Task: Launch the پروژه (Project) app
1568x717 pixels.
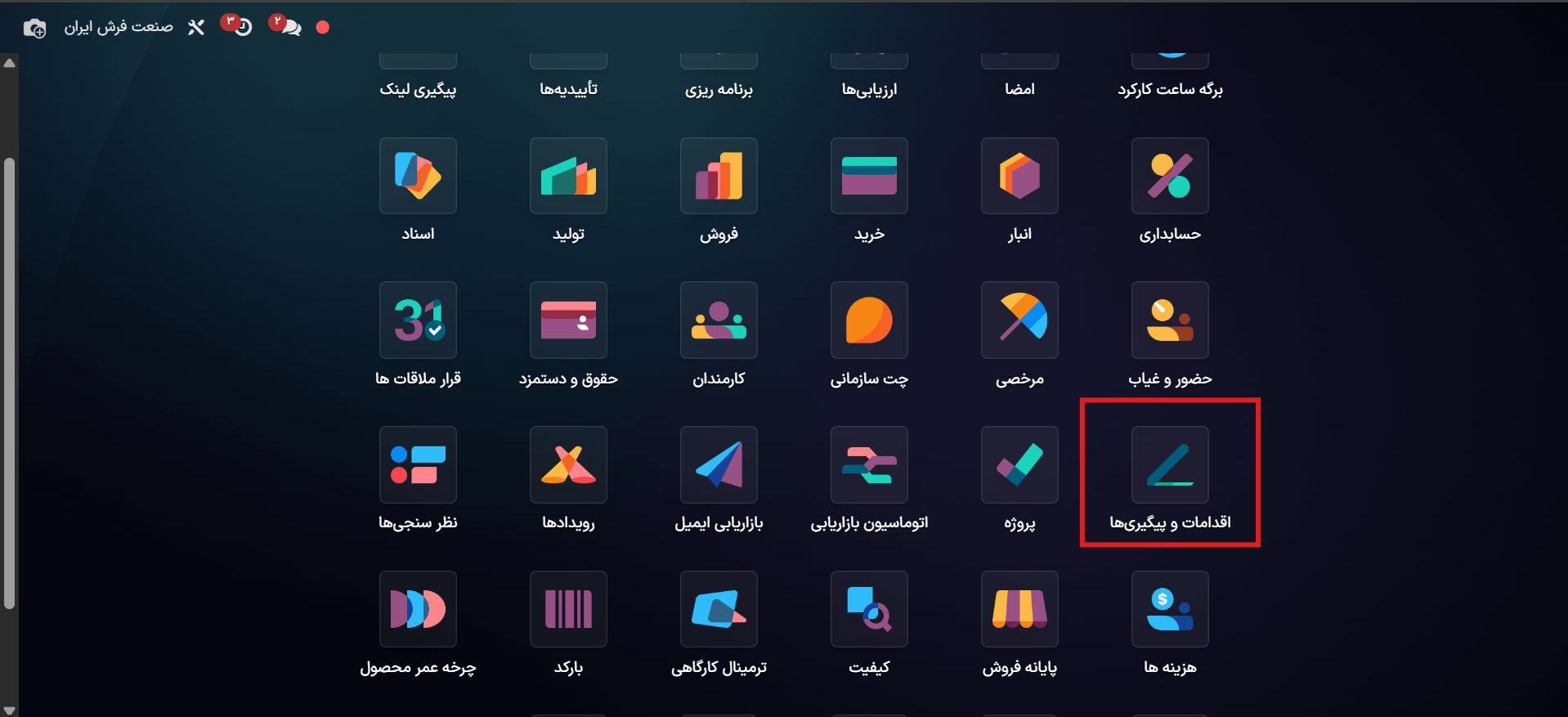Action: (x=1019, y=464)
